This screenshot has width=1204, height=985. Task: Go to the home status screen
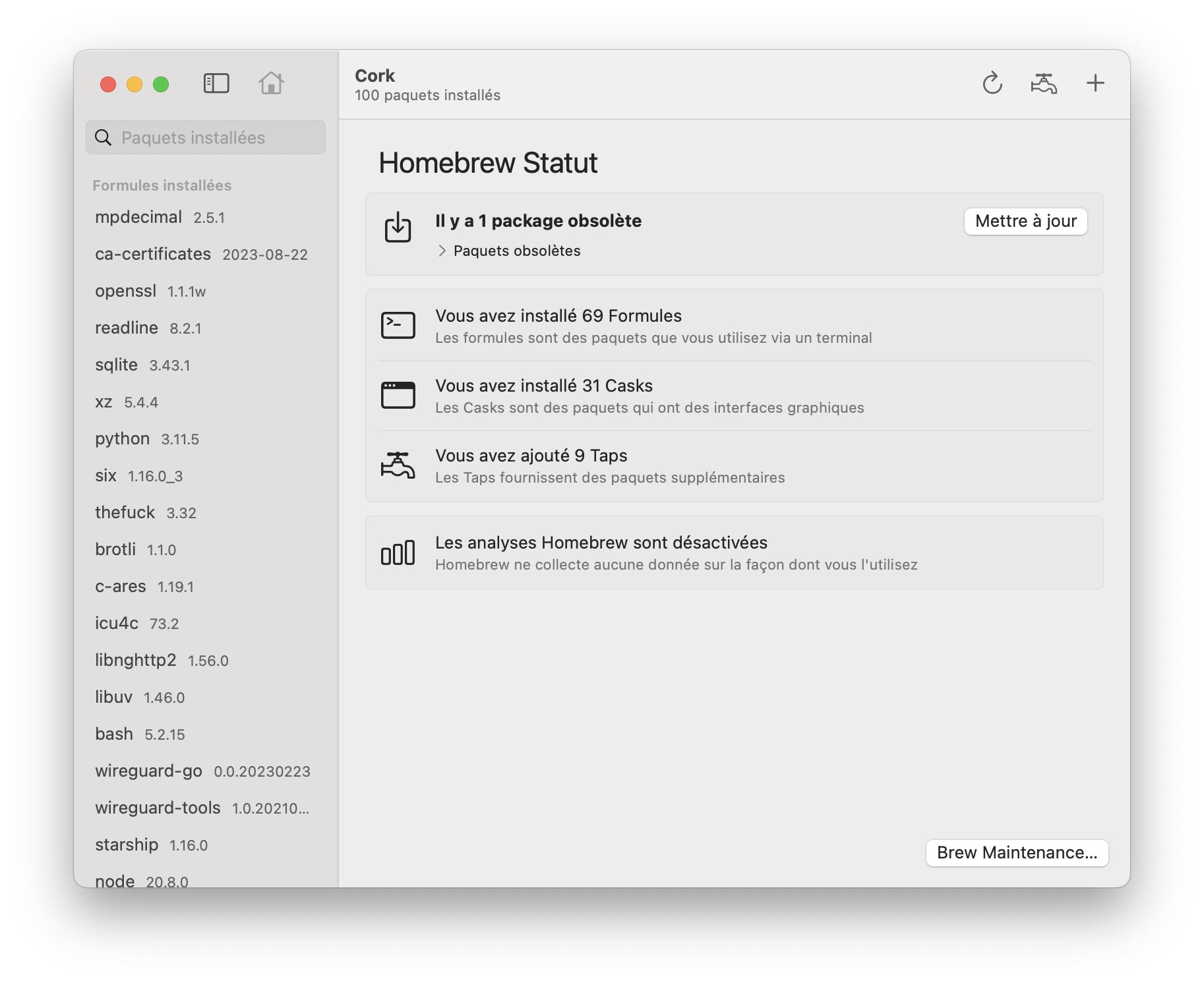[271, 84]
